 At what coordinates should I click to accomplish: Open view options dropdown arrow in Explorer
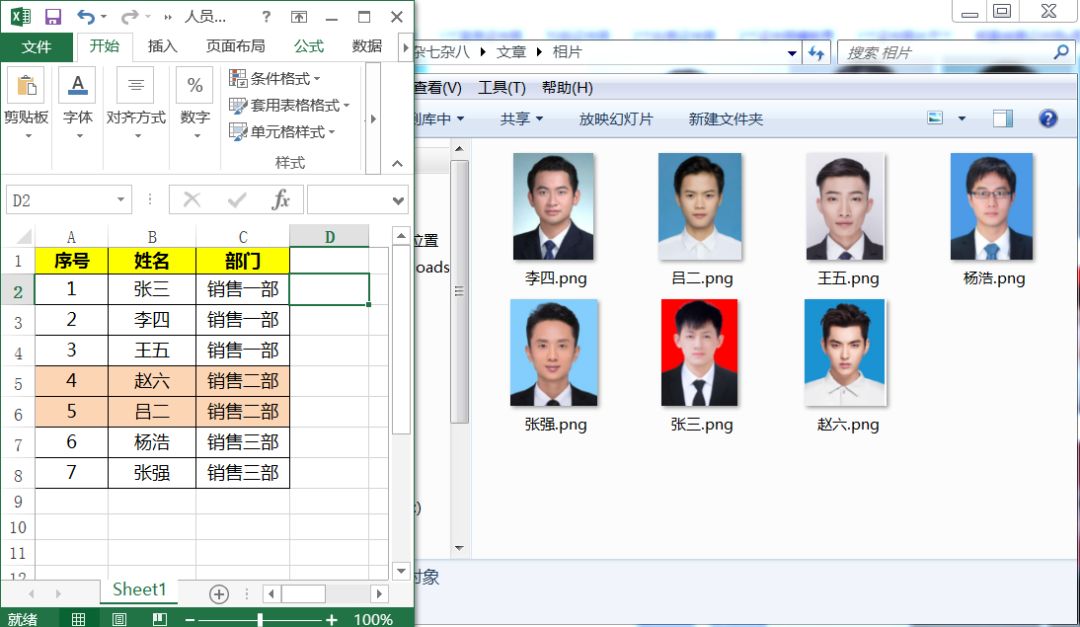[962, 119]
